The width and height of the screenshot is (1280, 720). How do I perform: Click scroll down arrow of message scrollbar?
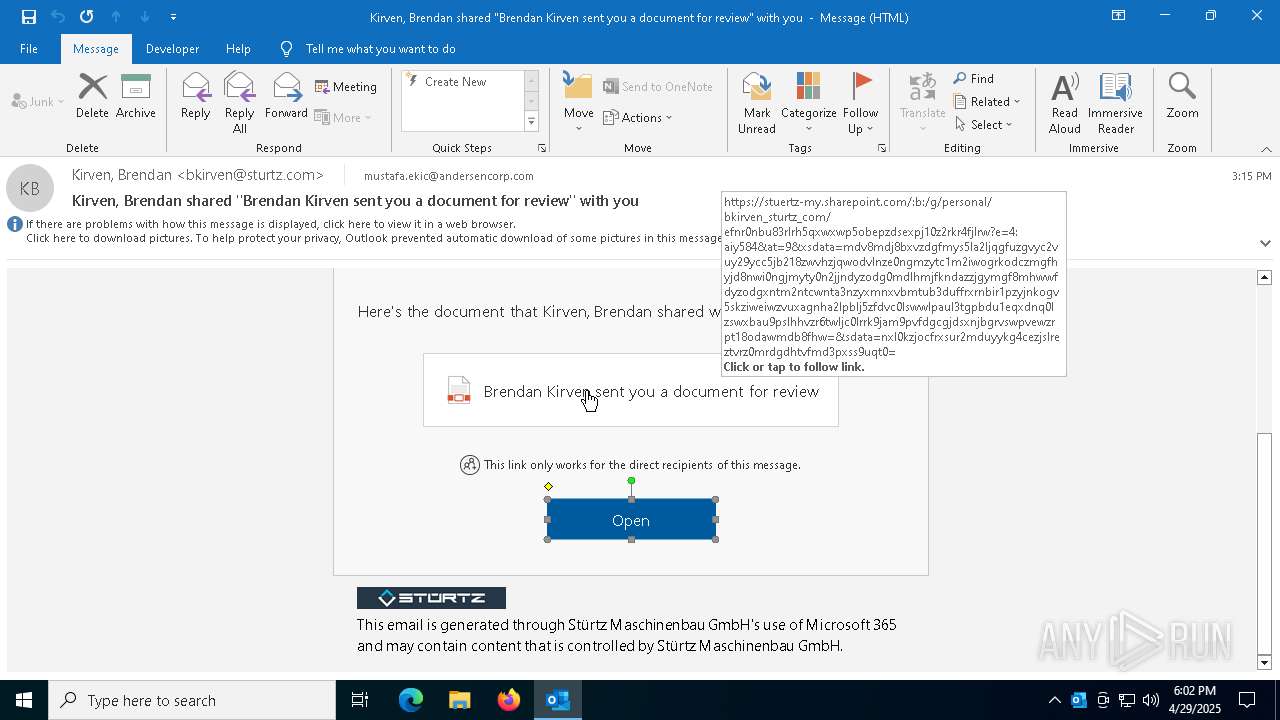pyautogui.click(x=1264, y=663)
